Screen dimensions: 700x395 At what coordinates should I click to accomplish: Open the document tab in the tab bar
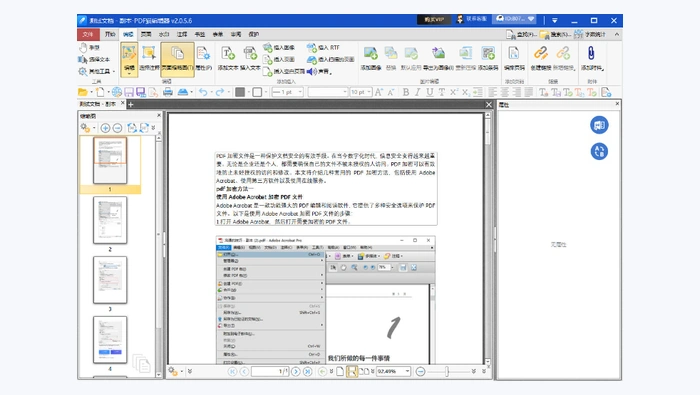[x=98, y=104]
